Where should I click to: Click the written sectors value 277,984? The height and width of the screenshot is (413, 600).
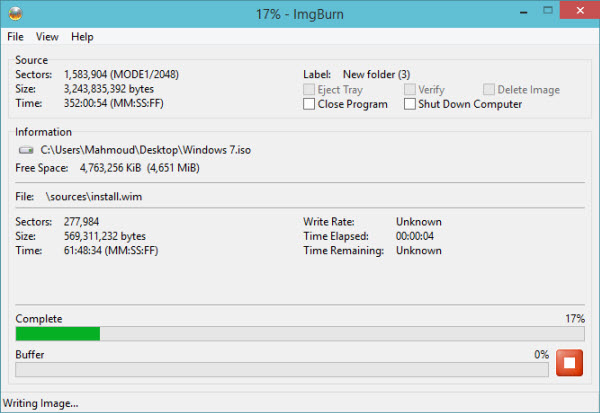pyautogui.click(x=82, y=222)
